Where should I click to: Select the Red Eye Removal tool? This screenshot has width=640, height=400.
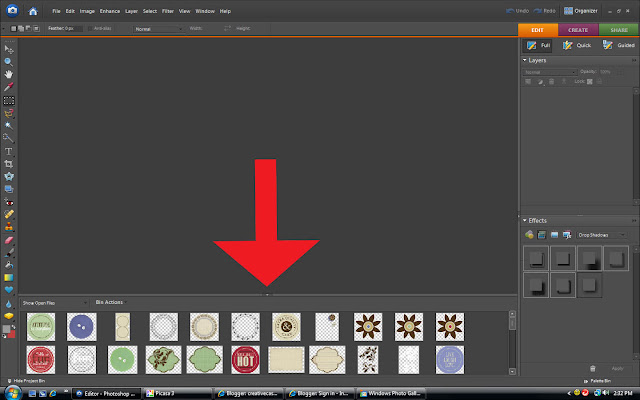pyautogui.click(x=9, y=202)
